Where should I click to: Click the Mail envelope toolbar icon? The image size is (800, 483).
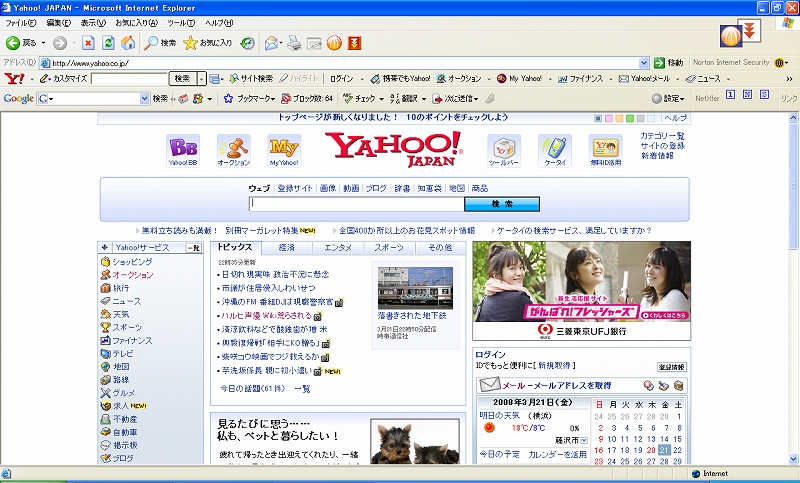[271, 43]
